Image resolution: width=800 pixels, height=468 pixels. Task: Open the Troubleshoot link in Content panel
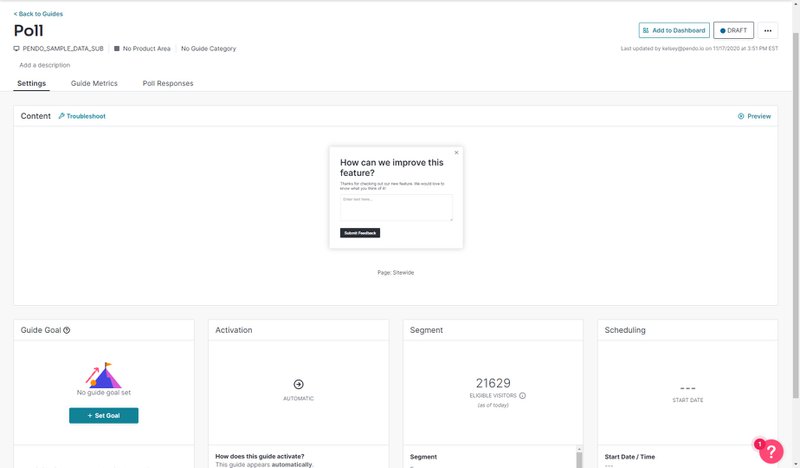pos(82,116)
